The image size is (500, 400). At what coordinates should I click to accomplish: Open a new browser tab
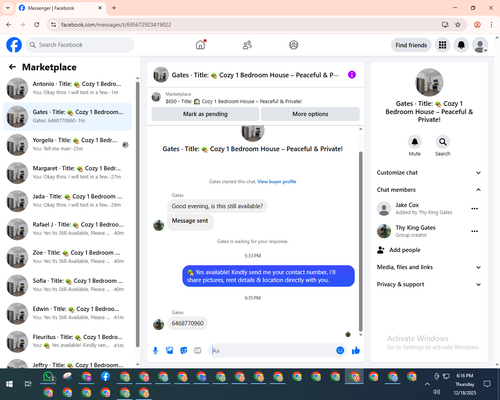(114, 8)
